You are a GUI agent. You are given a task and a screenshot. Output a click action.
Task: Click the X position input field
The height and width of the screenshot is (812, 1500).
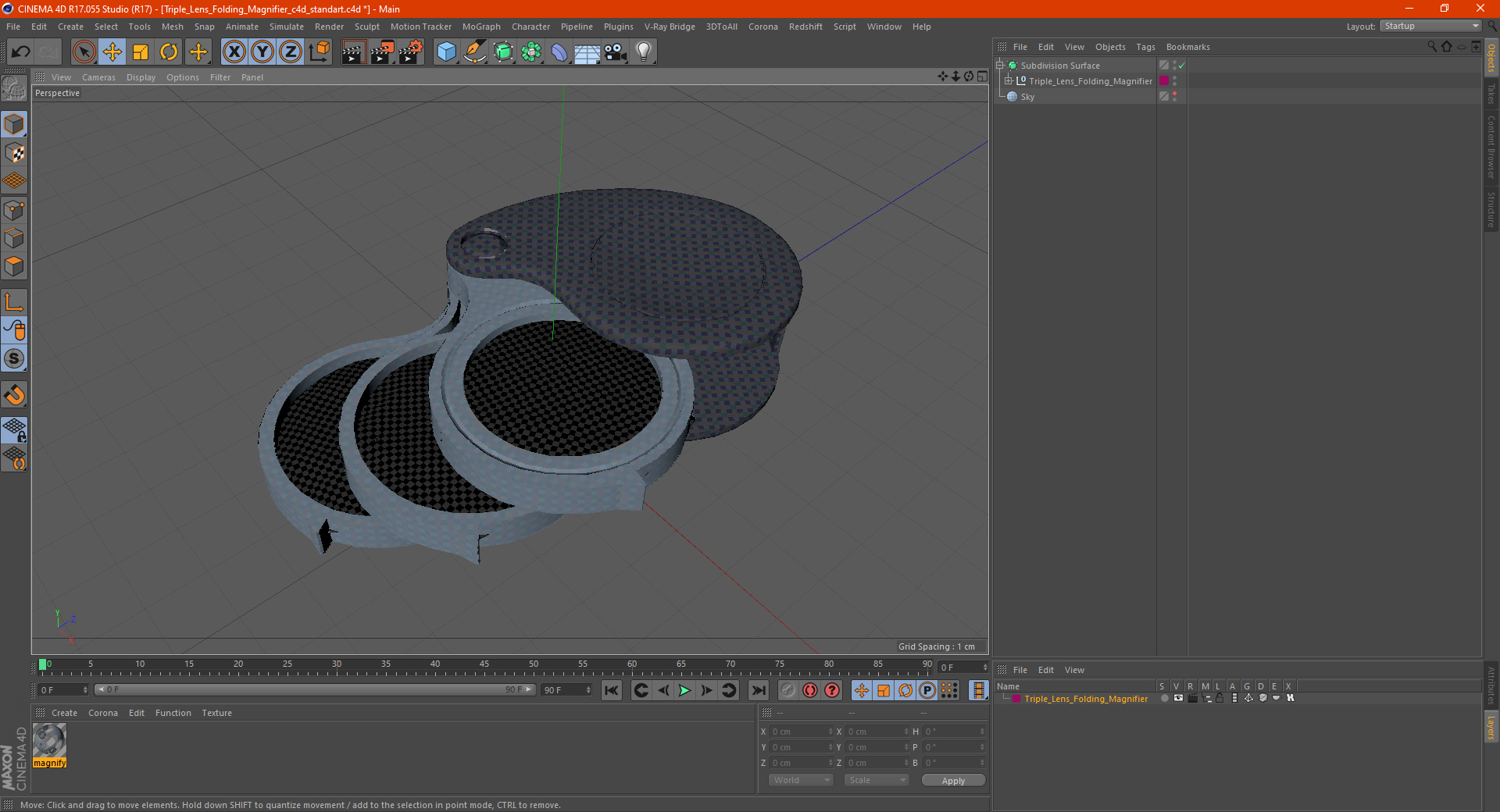click(802, 732)
